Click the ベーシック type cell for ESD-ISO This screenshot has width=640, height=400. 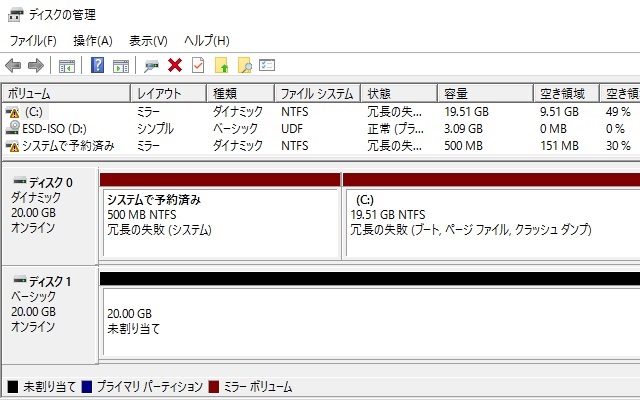[236, 129]
